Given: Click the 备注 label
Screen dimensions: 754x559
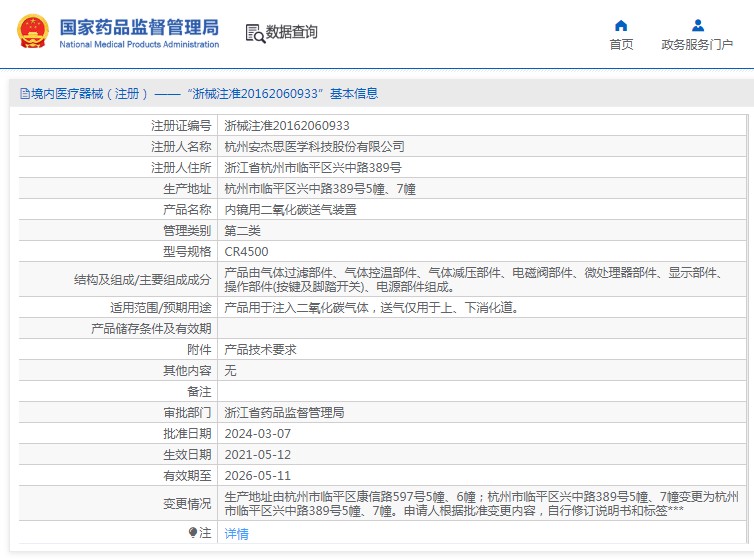Looking at the screenshot, I should [200, 392].
